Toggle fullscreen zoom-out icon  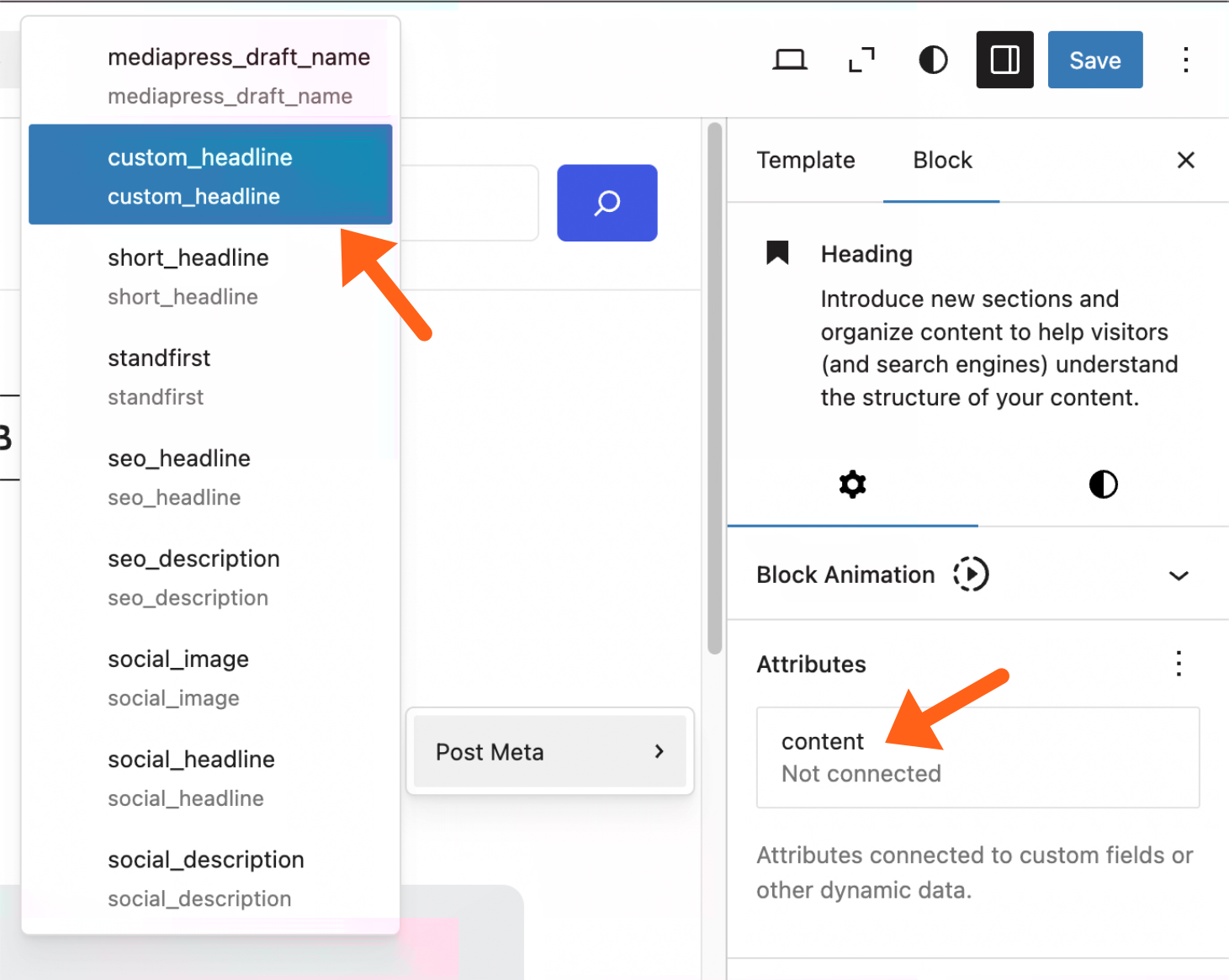[x=861, y=60]
